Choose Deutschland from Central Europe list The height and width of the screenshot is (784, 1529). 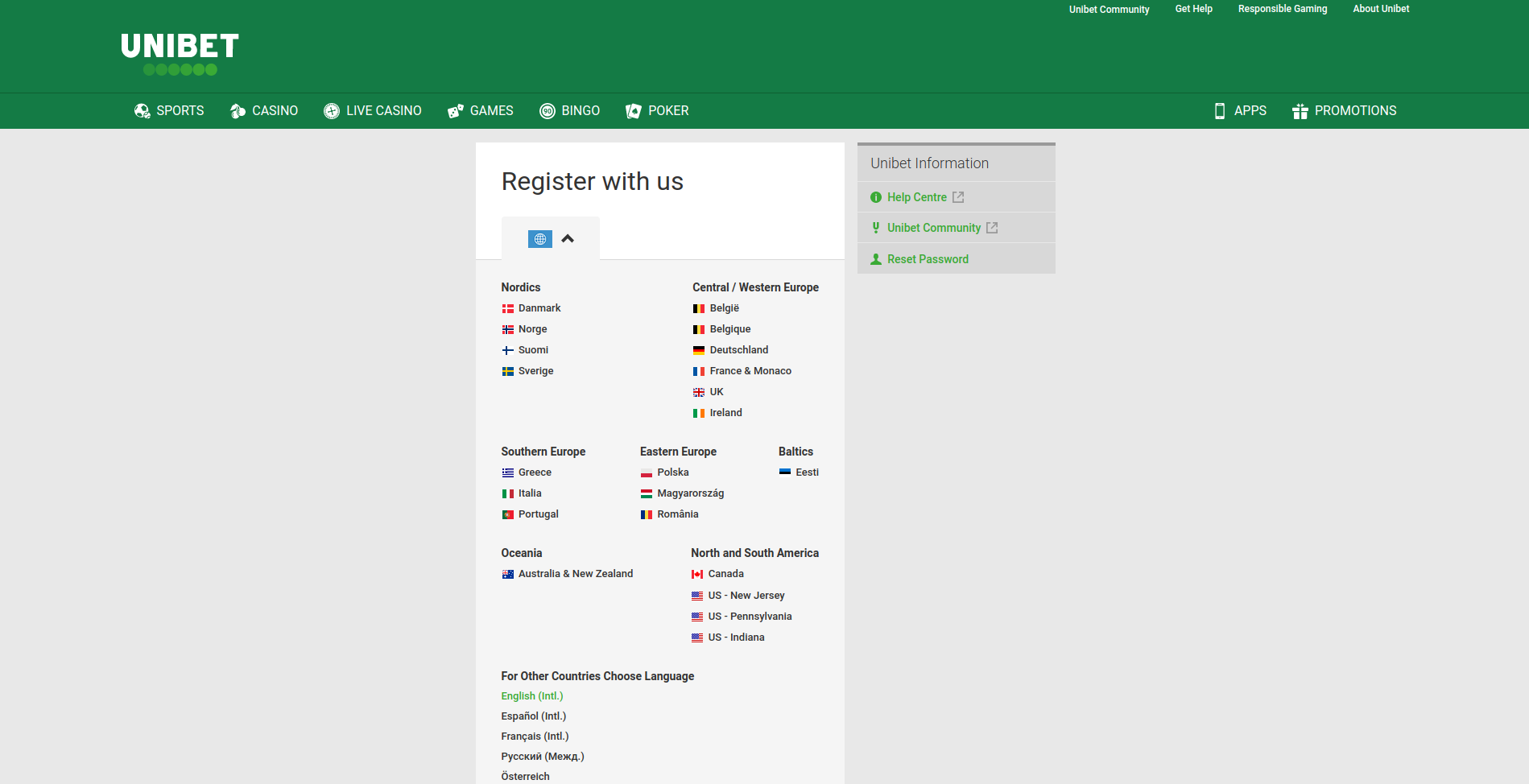pos(738,350)
